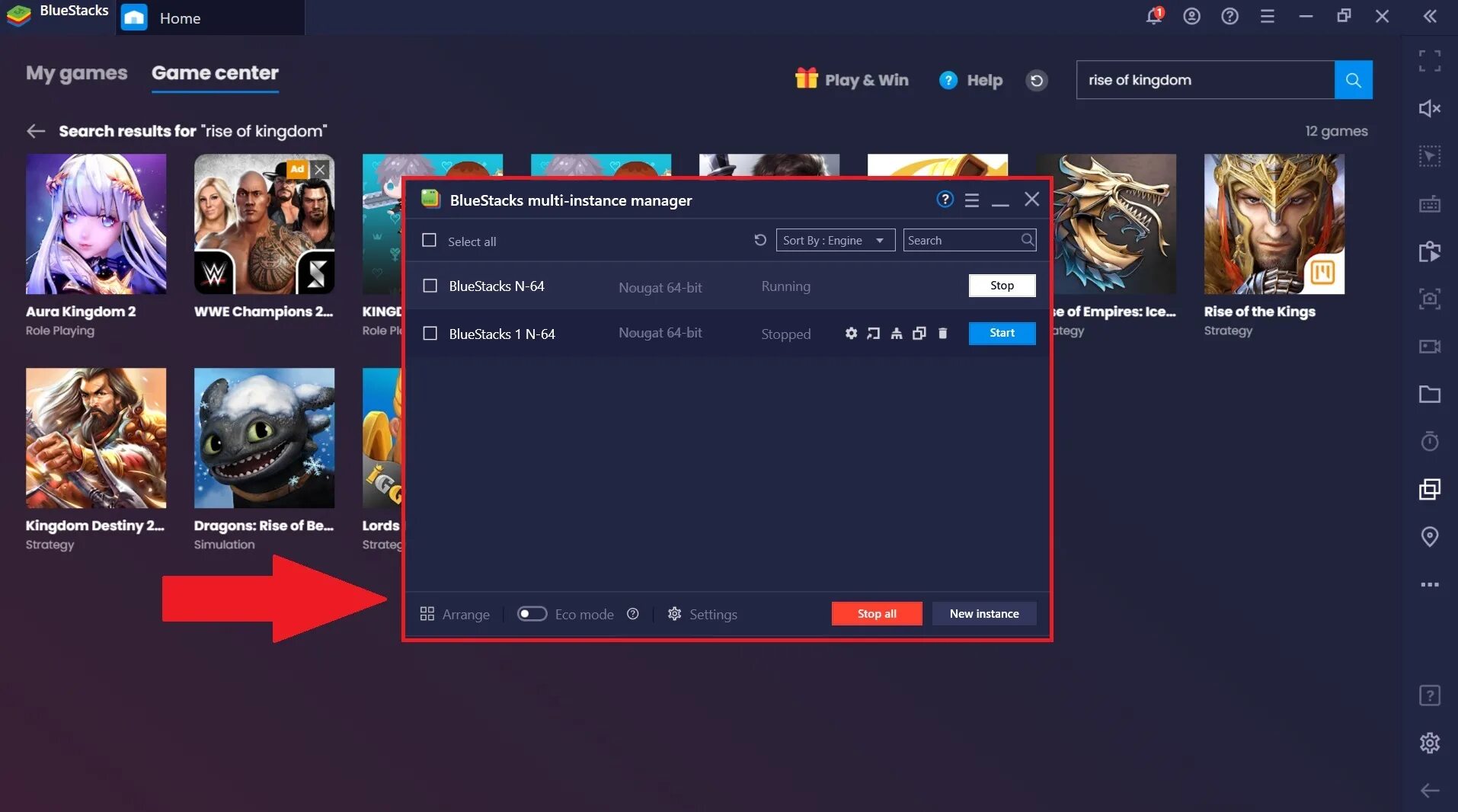Open the help question-mark icon in title bar
Screen dimensions: 1458x812
[x=1229, y=16]
